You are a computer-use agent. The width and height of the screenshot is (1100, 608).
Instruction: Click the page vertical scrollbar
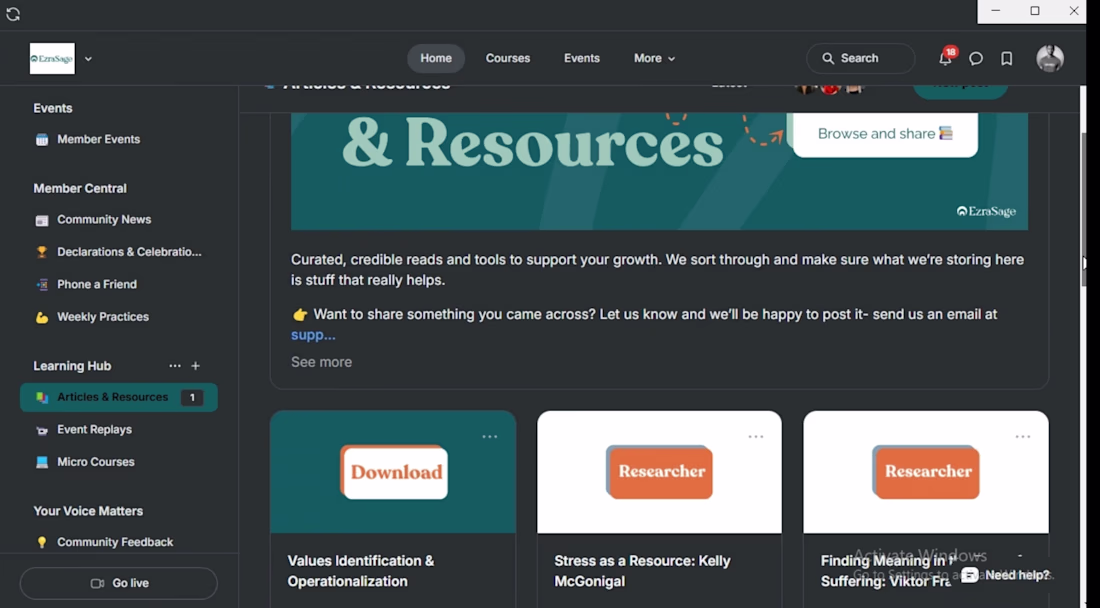click(1082, 208)
